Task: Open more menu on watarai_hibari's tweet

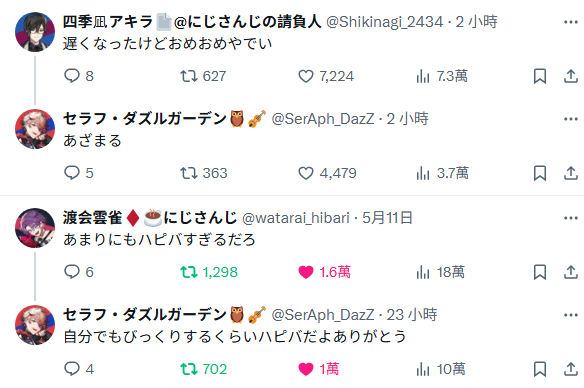Action: [x=571, y=218]
